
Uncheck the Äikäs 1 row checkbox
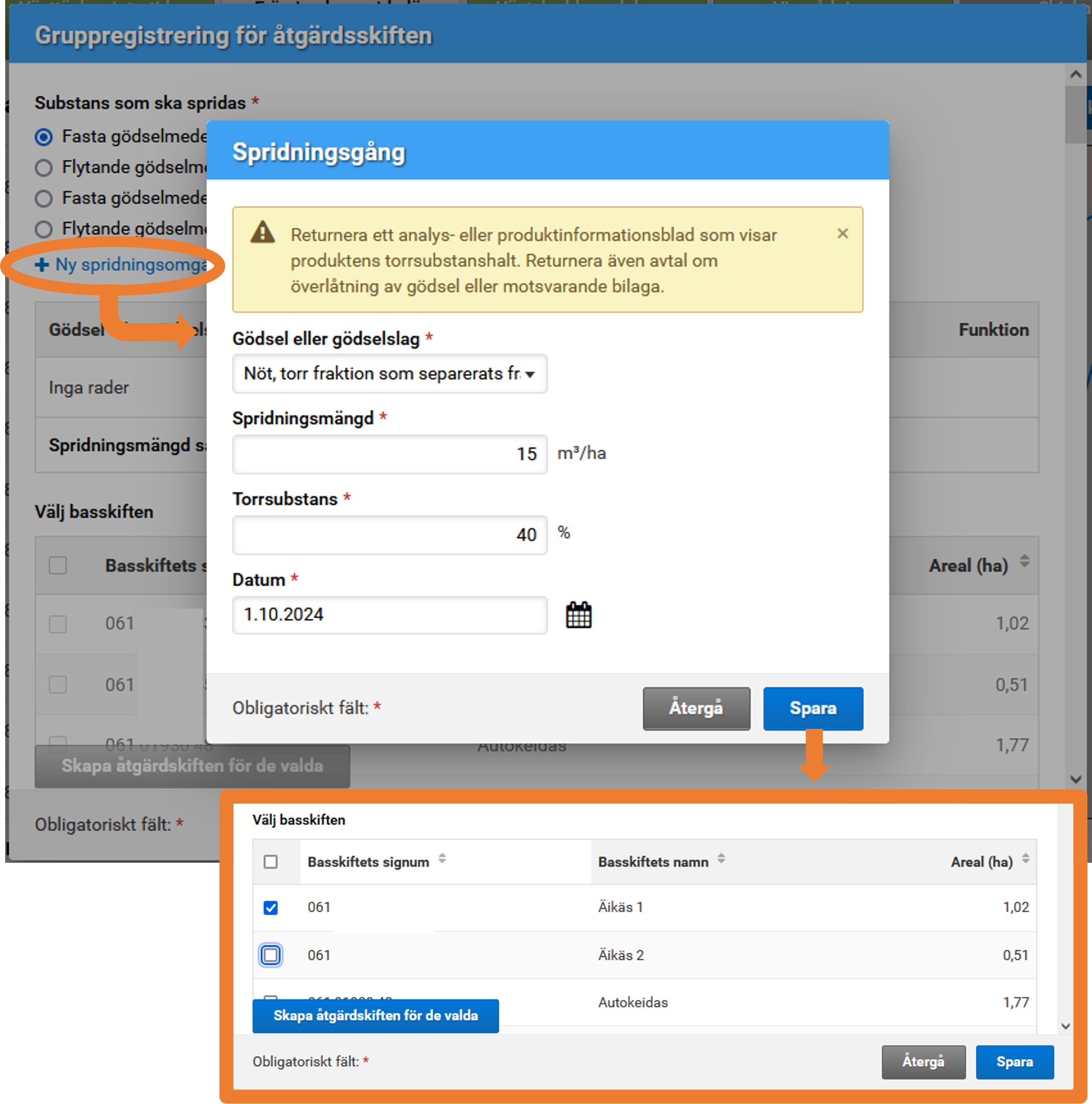(x=270, y=907)
